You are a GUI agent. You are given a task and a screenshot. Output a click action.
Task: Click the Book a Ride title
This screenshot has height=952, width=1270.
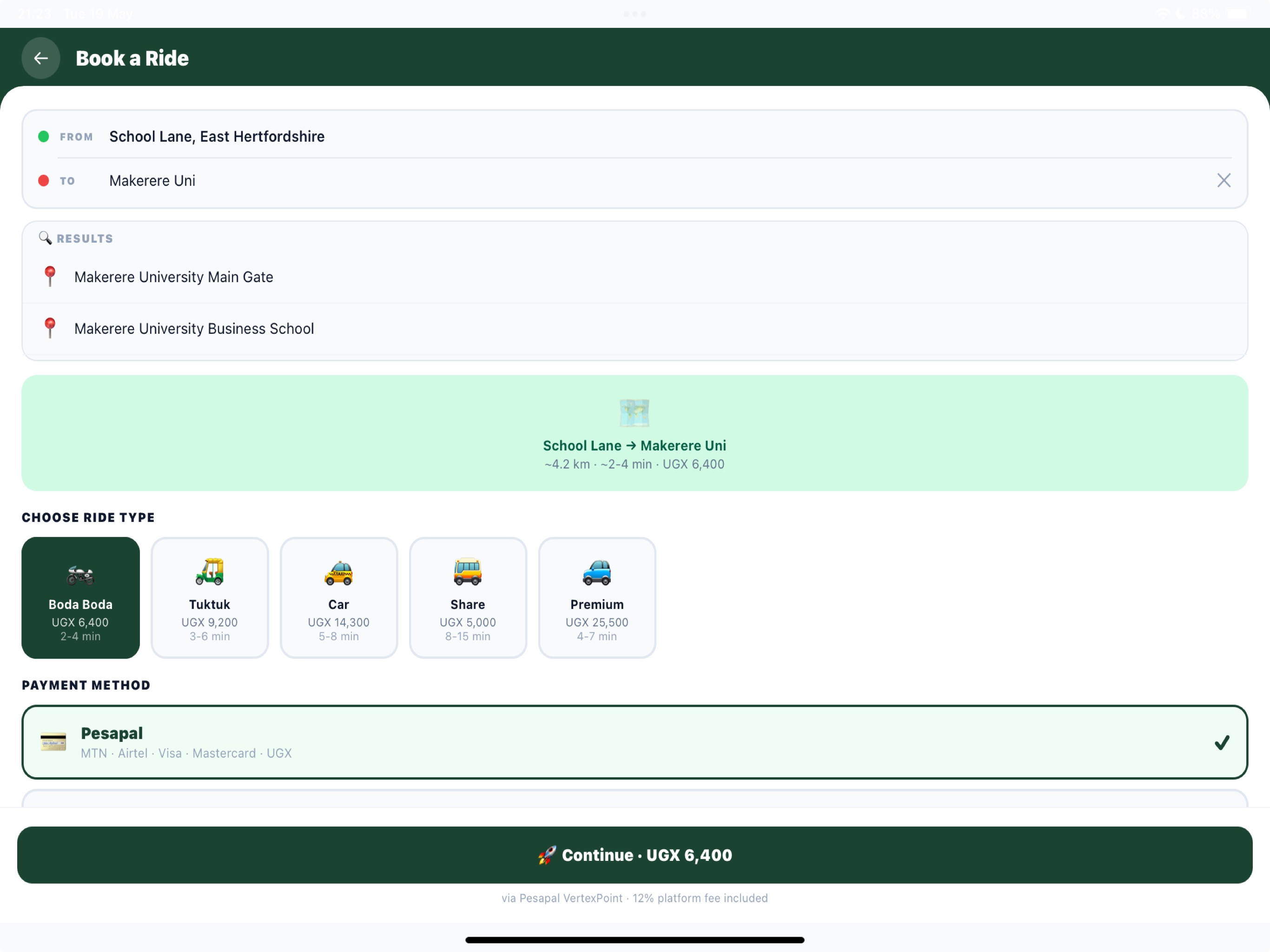132,58
